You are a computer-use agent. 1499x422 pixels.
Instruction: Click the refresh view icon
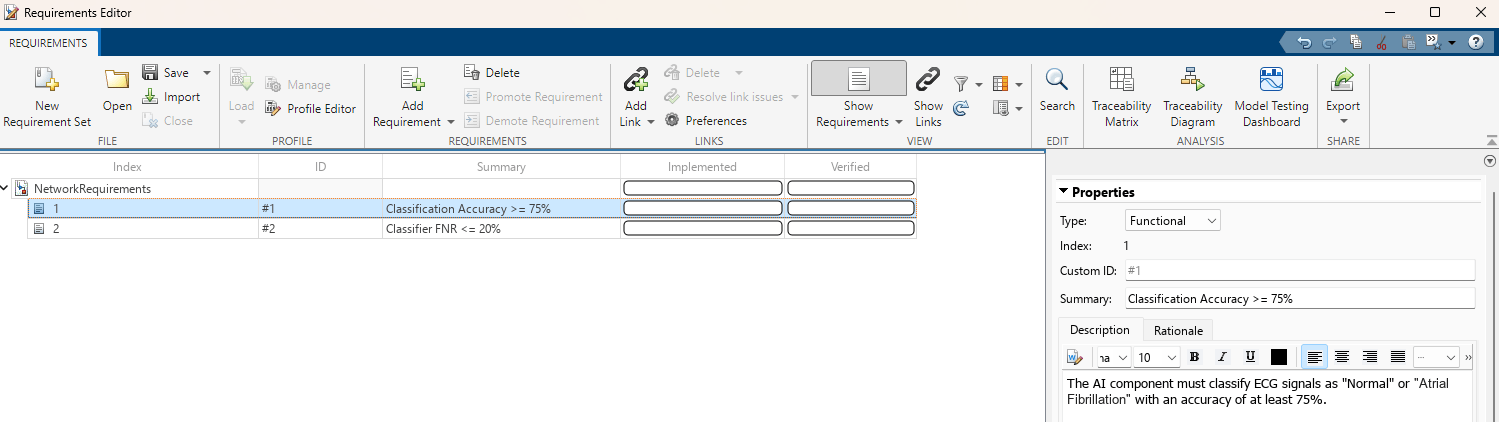[961, 108]
